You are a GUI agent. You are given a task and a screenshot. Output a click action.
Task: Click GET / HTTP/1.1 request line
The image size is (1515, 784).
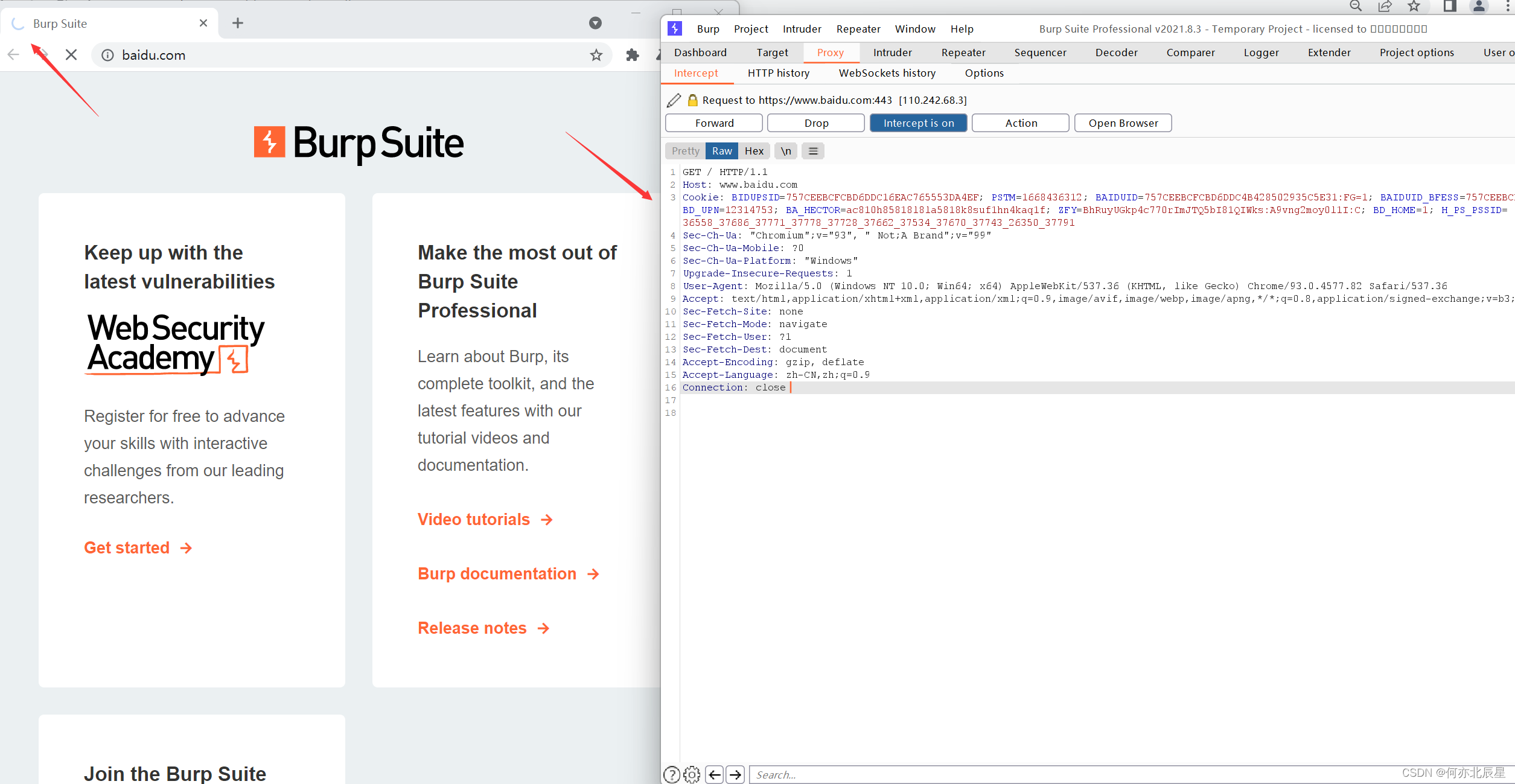point(725,172)
